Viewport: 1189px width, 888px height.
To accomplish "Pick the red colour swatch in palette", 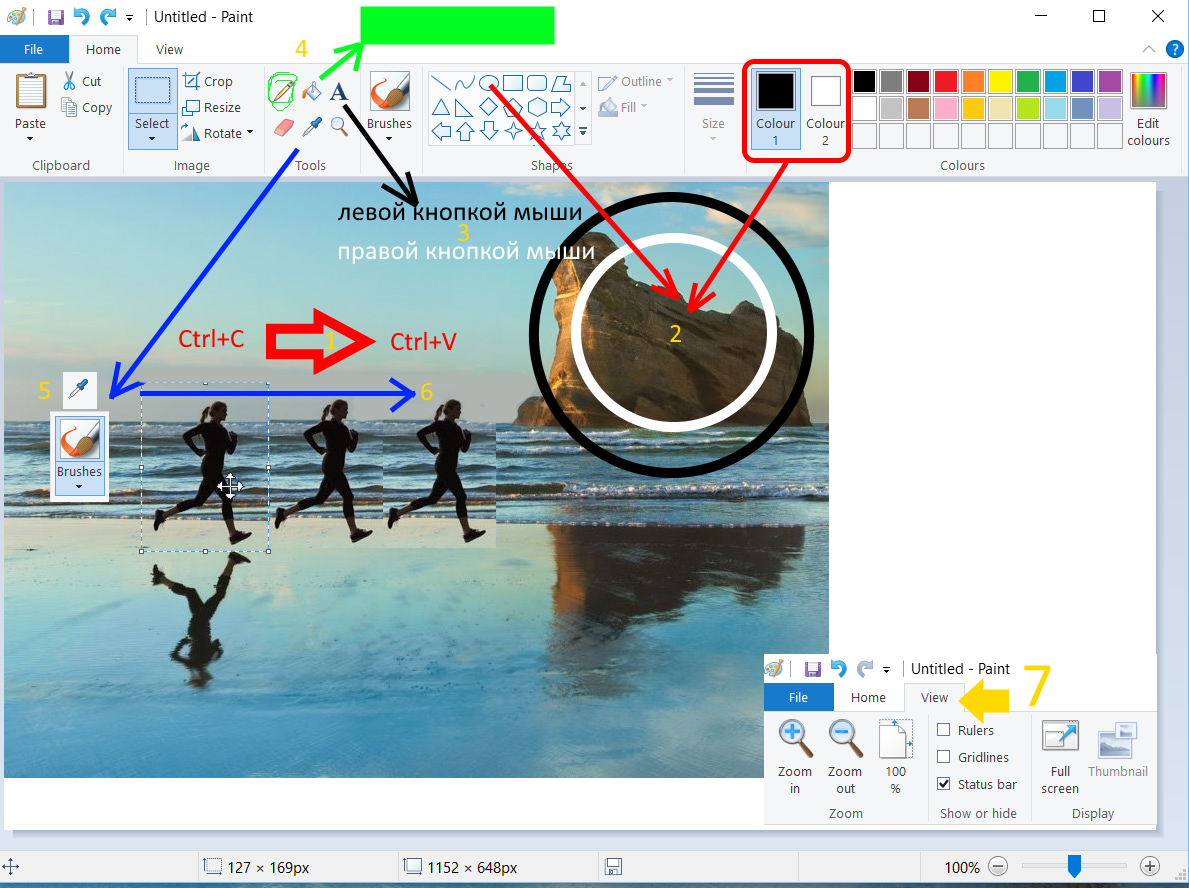I will pyautogui.click(x=945, y=81).
